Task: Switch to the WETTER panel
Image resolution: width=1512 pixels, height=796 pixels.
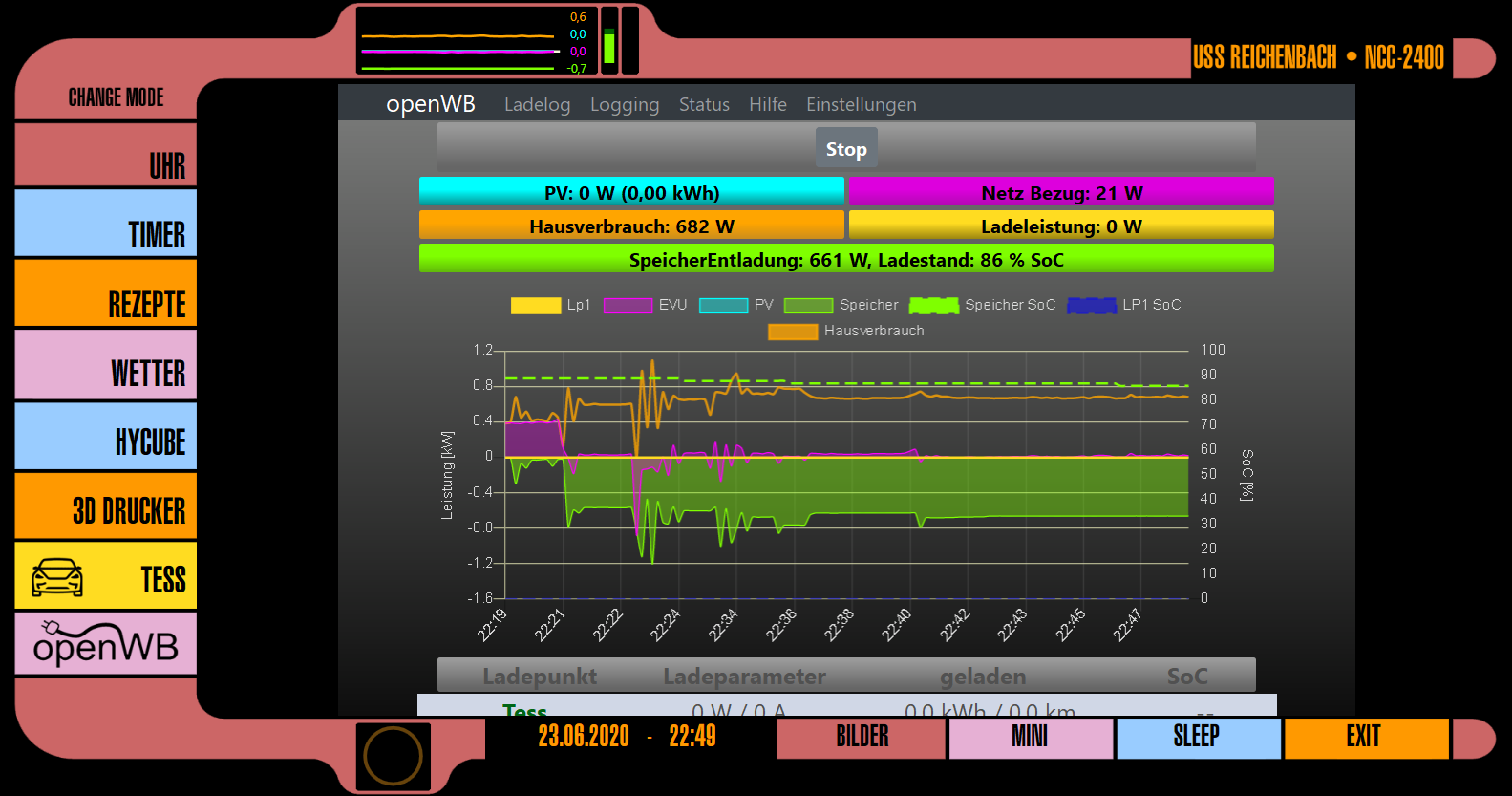Action: pyautogui.click(x=106, y=366)
